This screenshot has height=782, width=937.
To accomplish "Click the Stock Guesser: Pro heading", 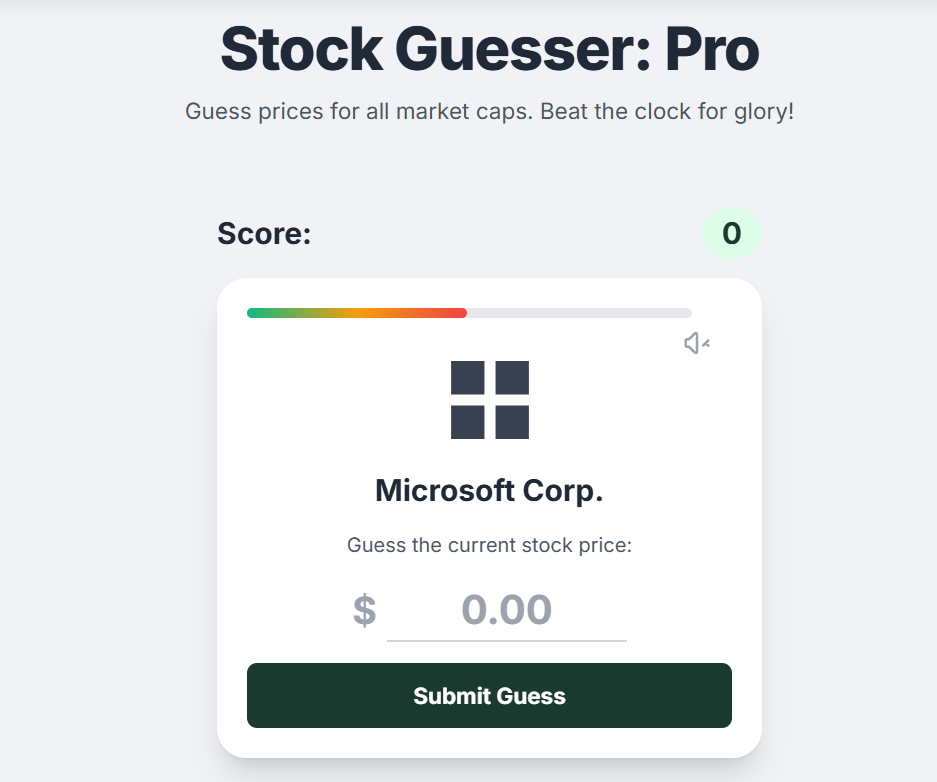I will click(x=490, y=50).
